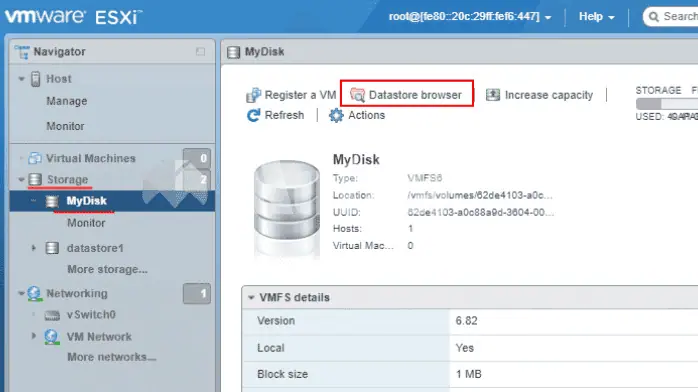Click the Actions label
This screenshot has height=392, width=698.
coord(366,115)
